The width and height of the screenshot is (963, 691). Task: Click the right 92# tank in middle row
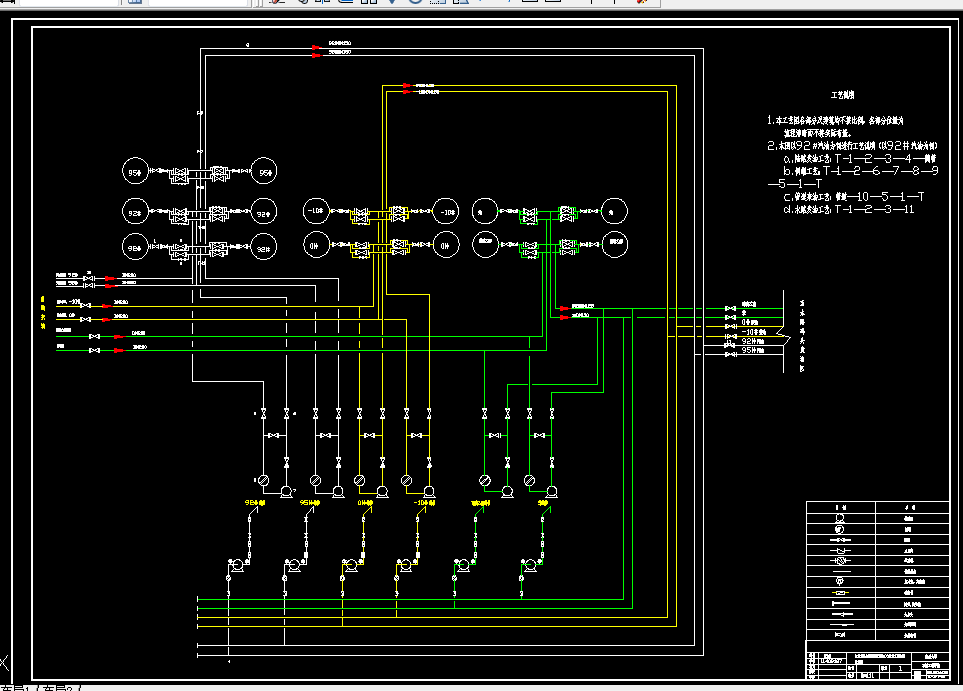(264, 213)
